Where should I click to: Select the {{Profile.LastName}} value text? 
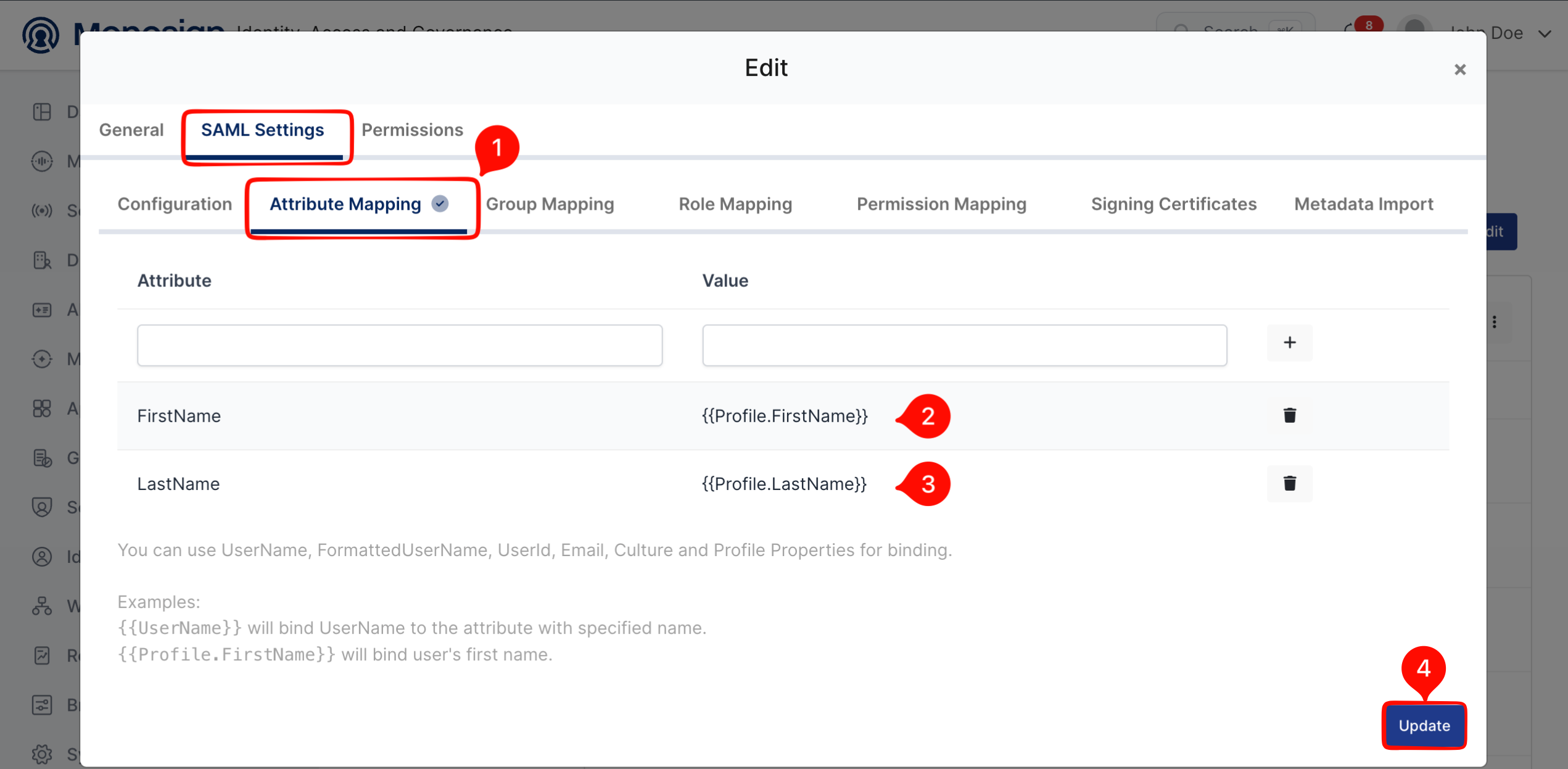click(x=784, y=483)
